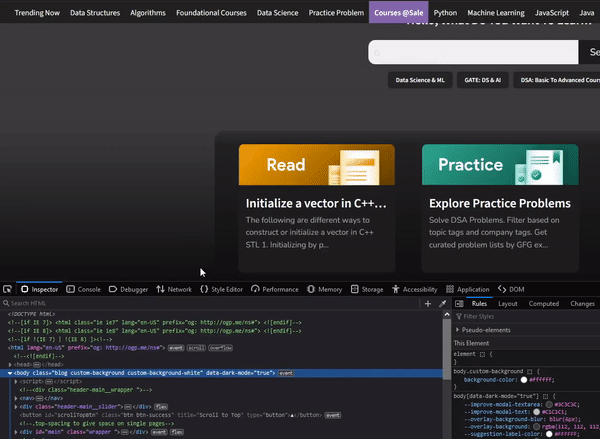Switch to the Console panel
Image resolution: width=600 pixels, height=439 pixels.
click(83, 289)
